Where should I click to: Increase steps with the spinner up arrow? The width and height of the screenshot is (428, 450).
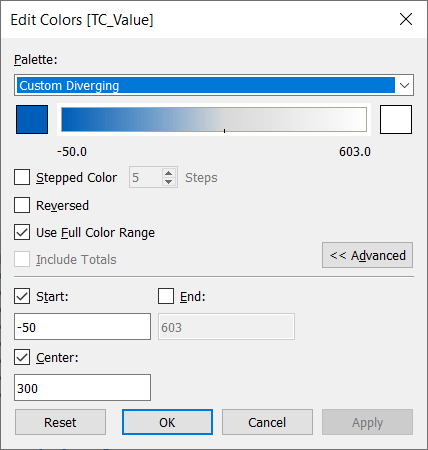[169, 173]
